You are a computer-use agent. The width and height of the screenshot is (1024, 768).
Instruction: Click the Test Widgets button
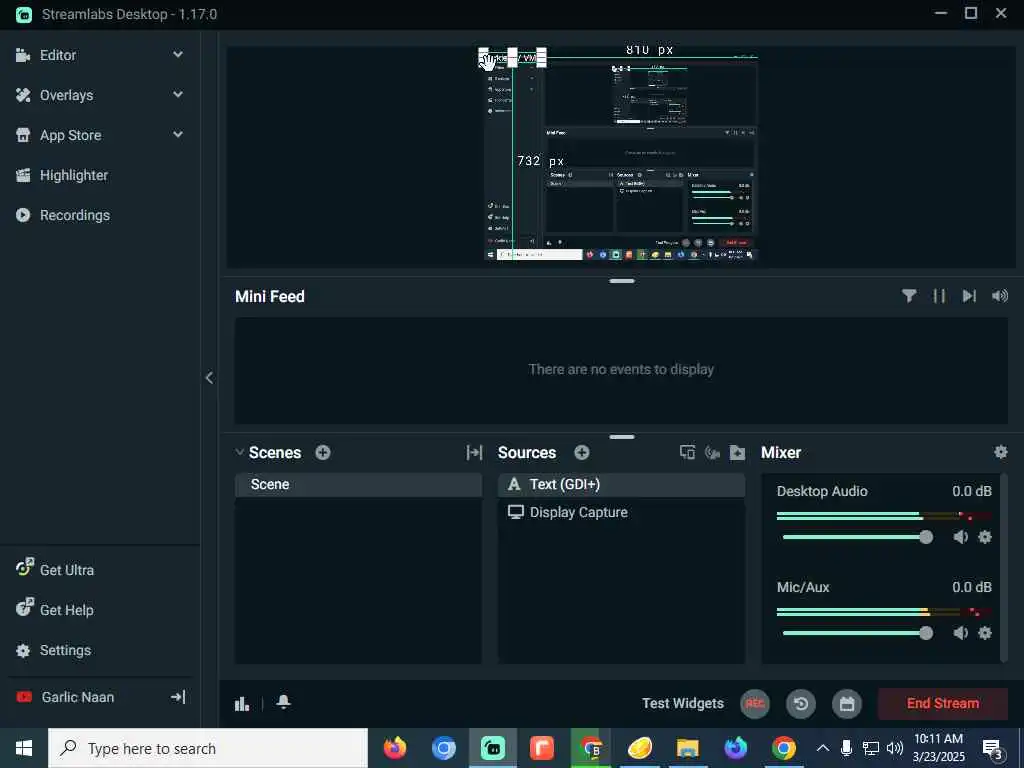[x=682, y=703]
